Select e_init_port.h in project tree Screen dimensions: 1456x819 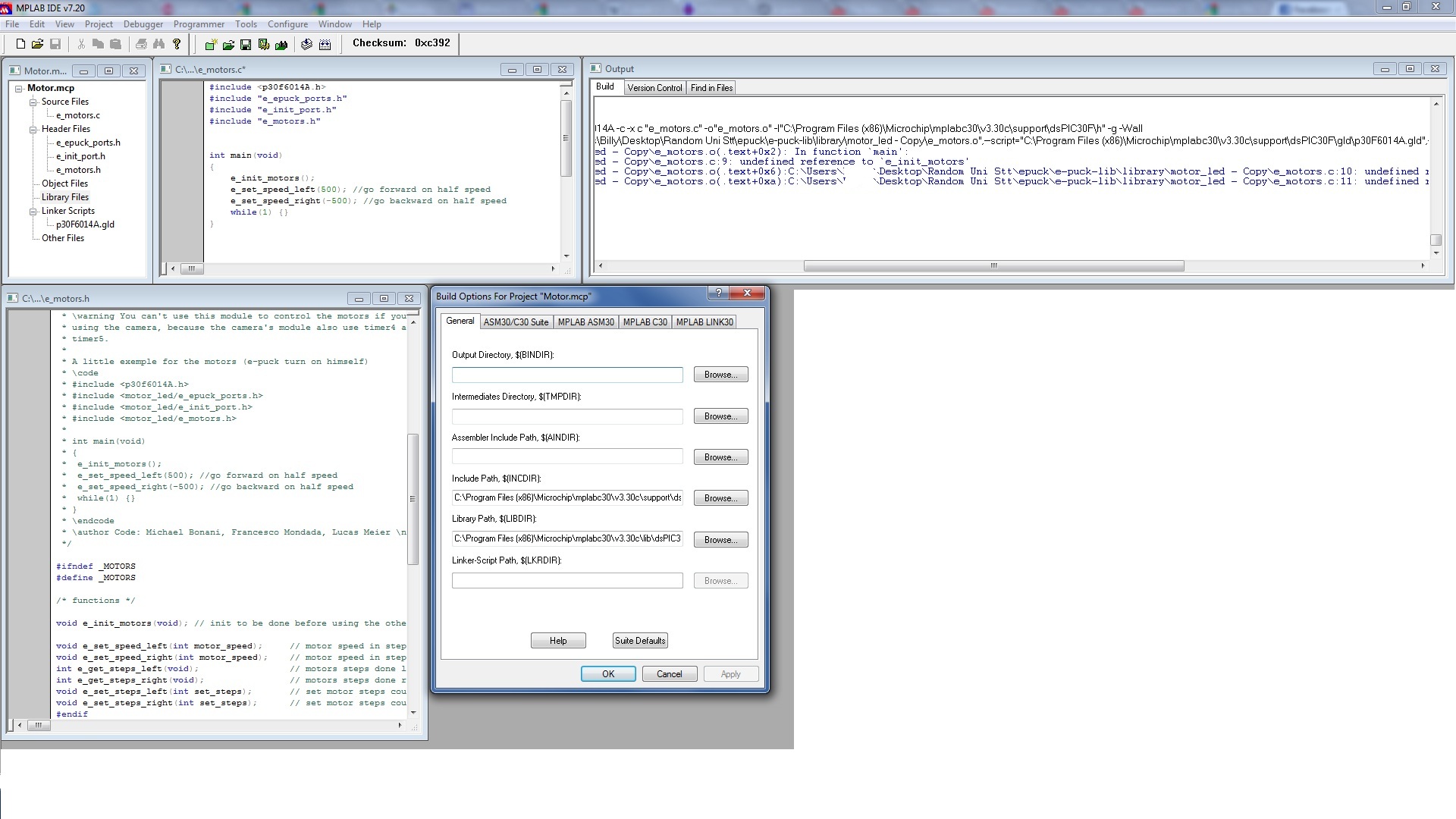click(80, 156)
